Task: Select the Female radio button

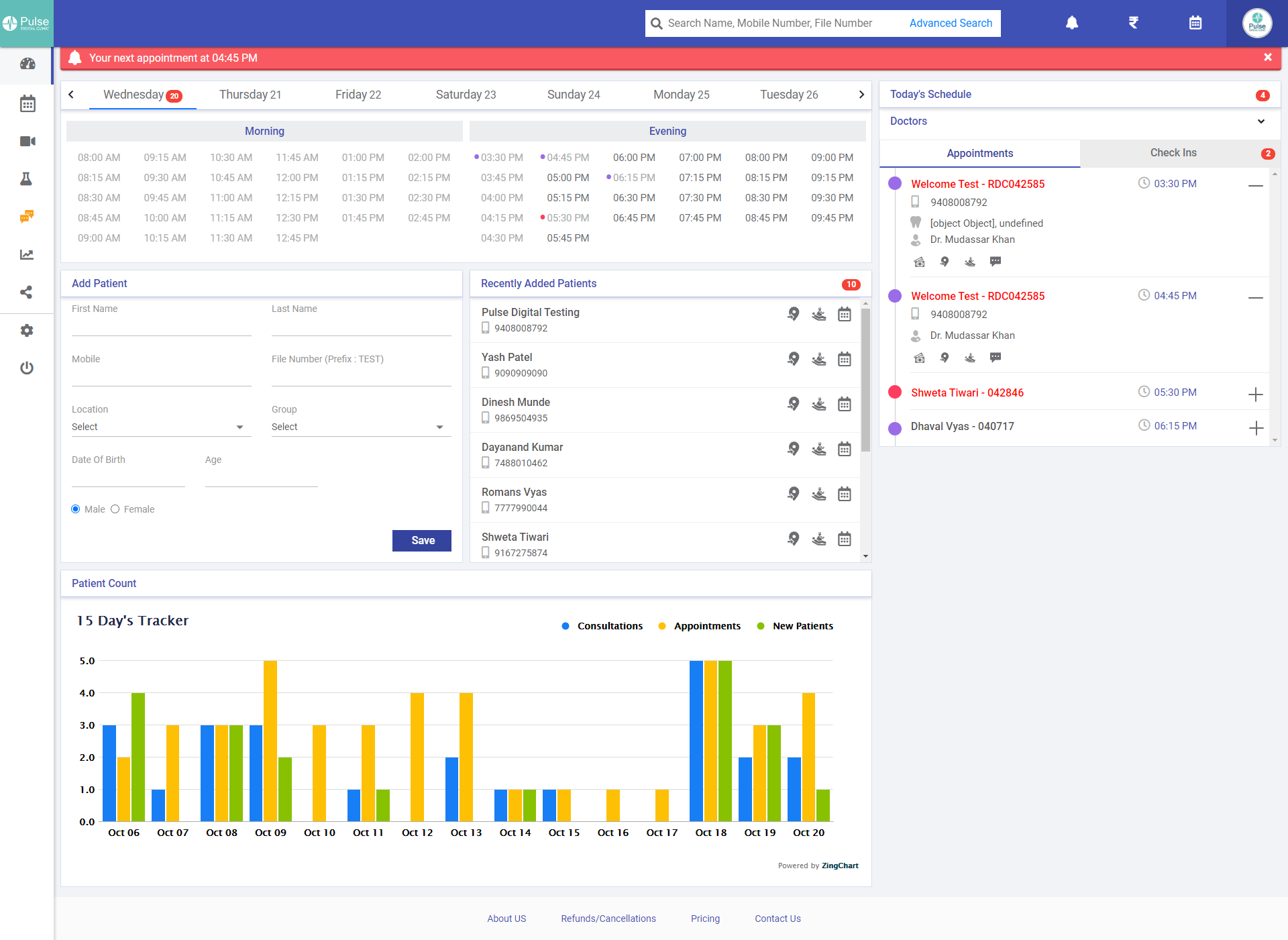Action: coord(115,509)
